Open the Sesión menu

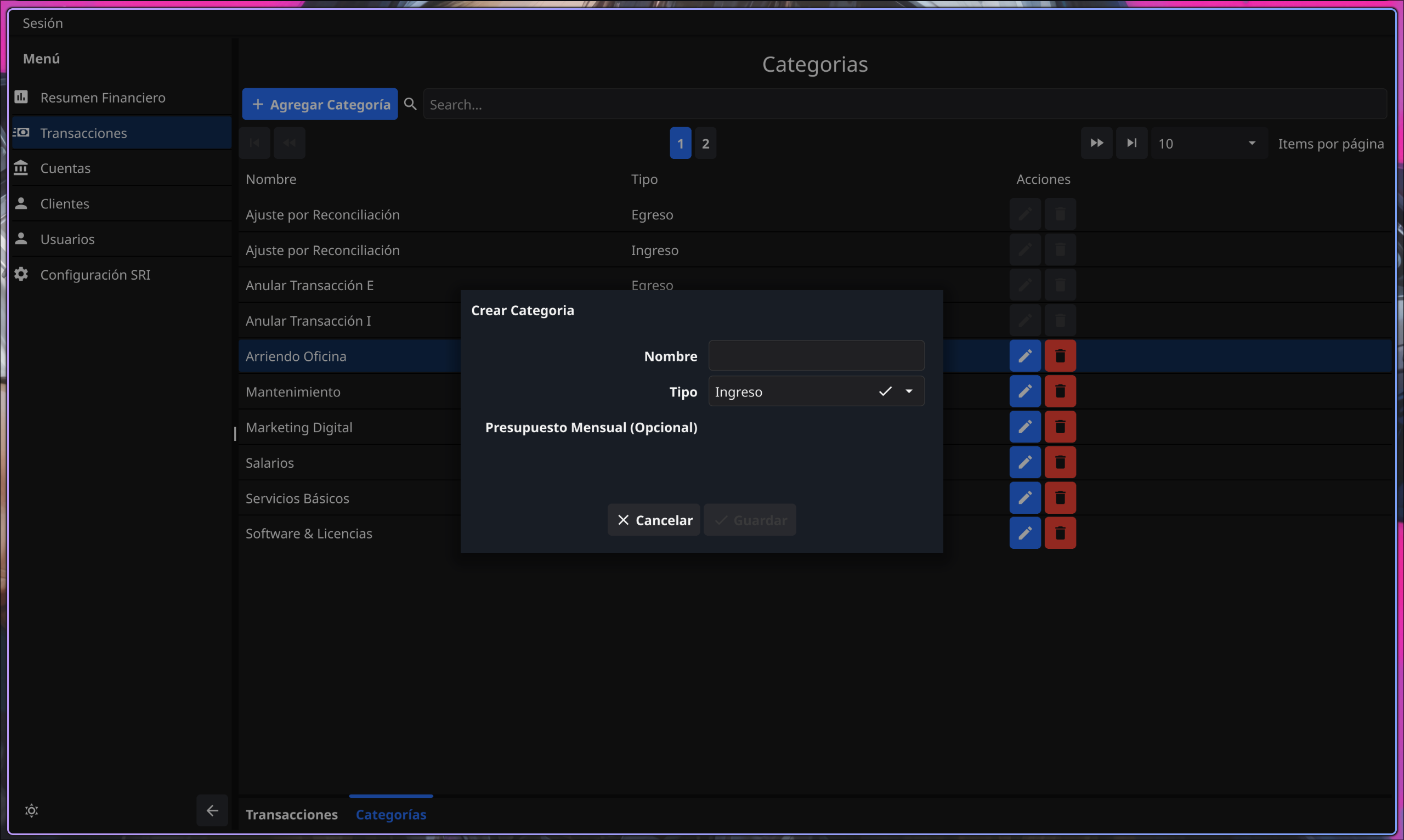tap(42, 23)
